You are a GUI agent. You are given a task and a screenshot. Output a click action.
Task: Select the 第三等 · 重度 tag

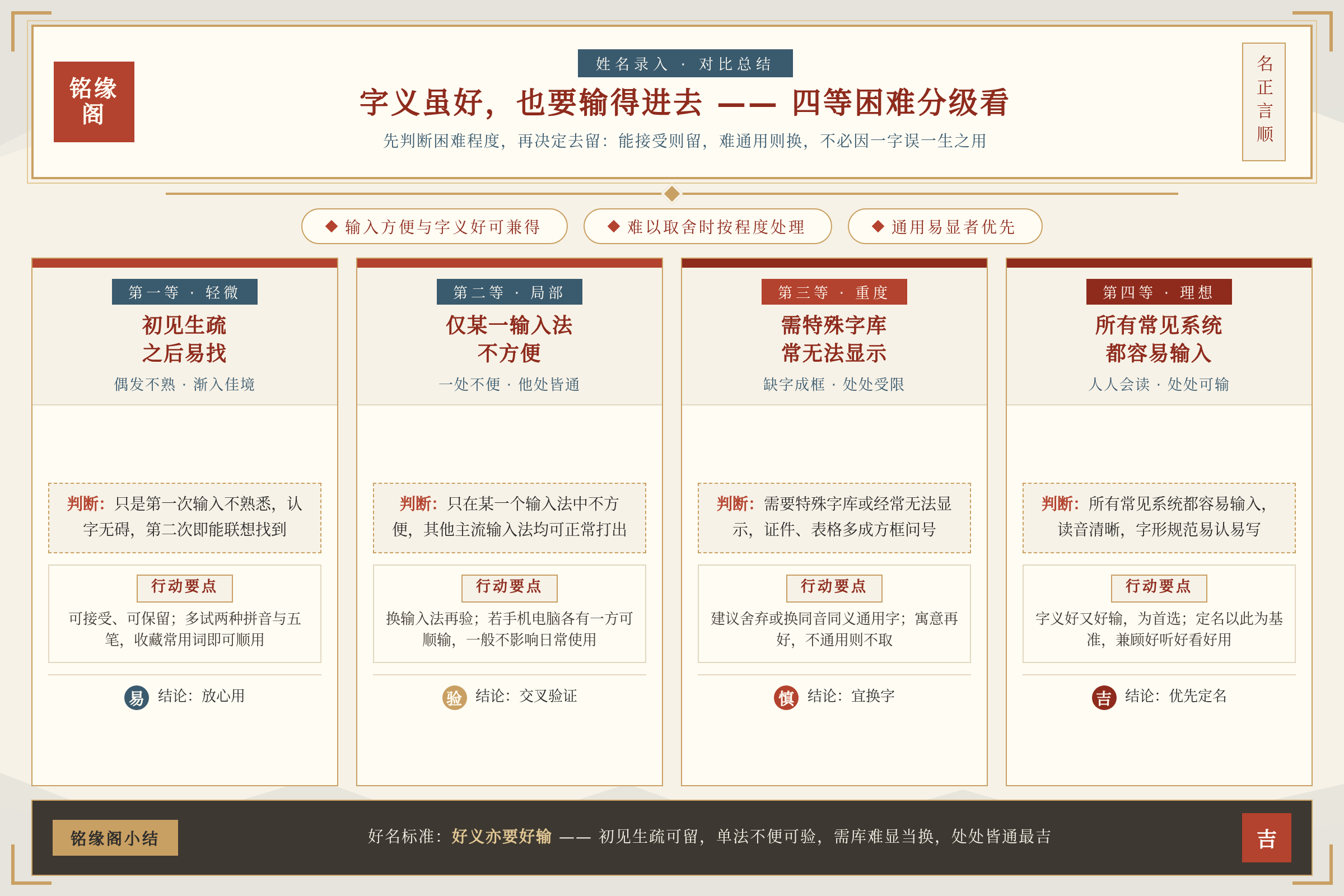tap(834, 292)
